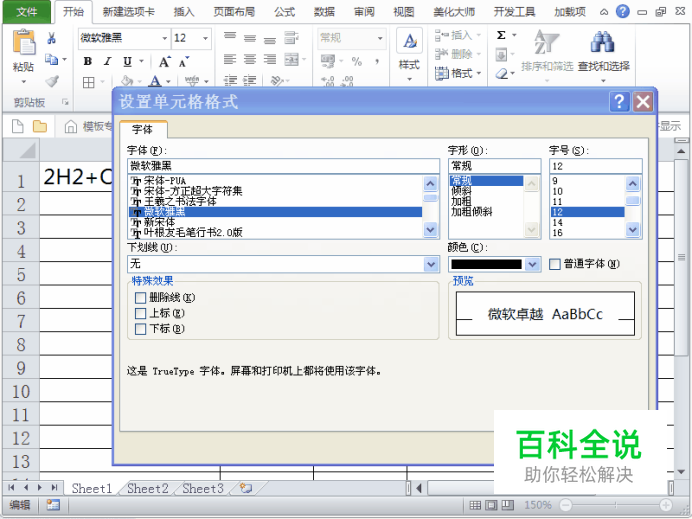
Task: Click zoom in plus button
Action: click(666, 505)
